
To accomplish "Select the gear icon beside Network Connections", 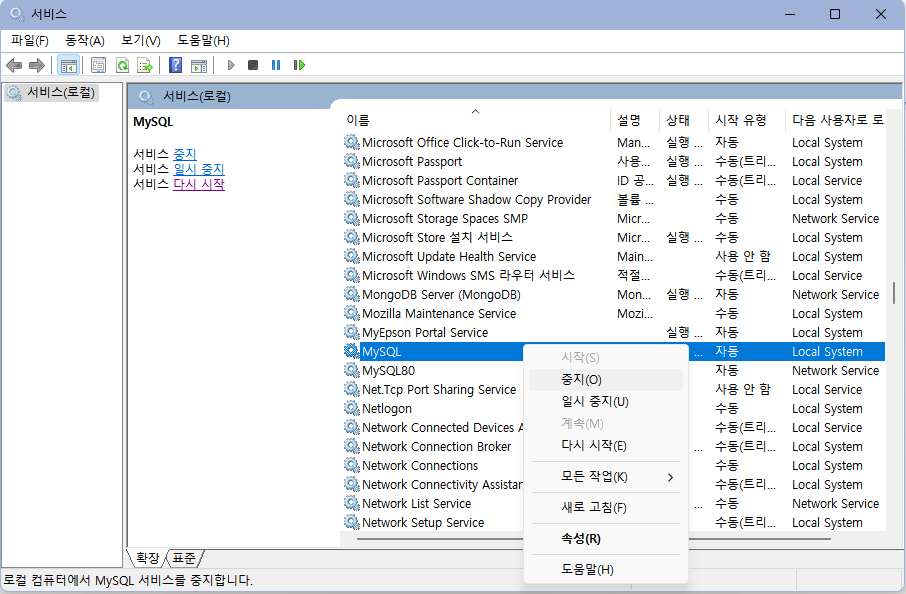I will (x=351, y=465).
